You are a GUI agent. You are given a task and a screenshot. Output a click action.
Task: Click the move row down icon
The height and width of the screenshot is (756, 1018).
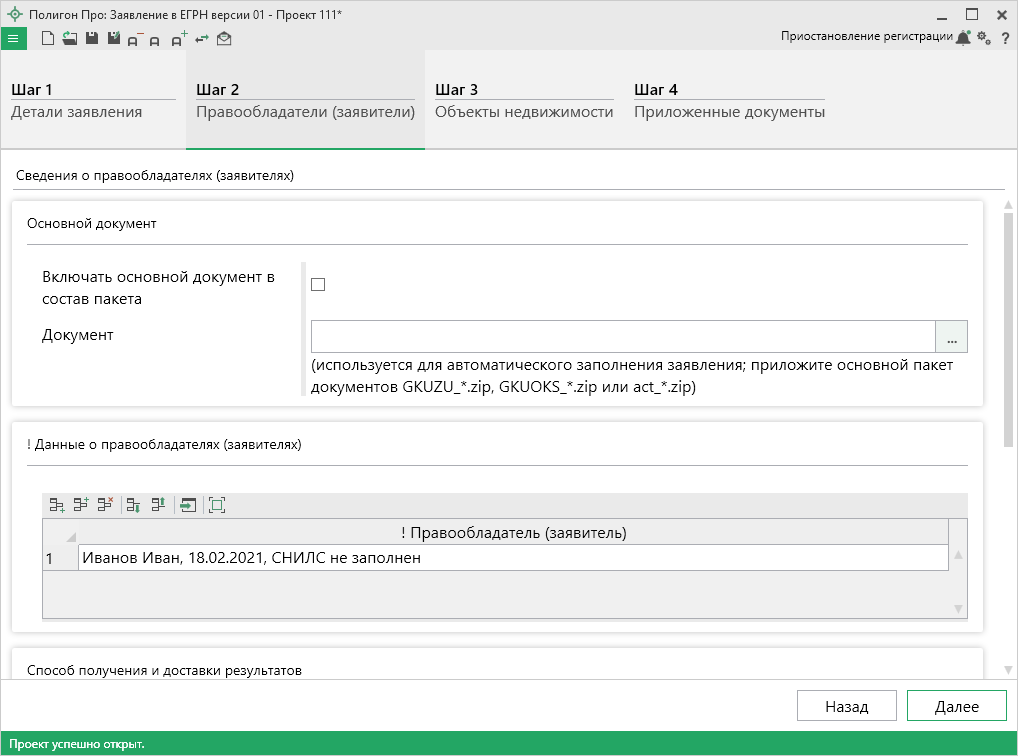click(132, 505)
